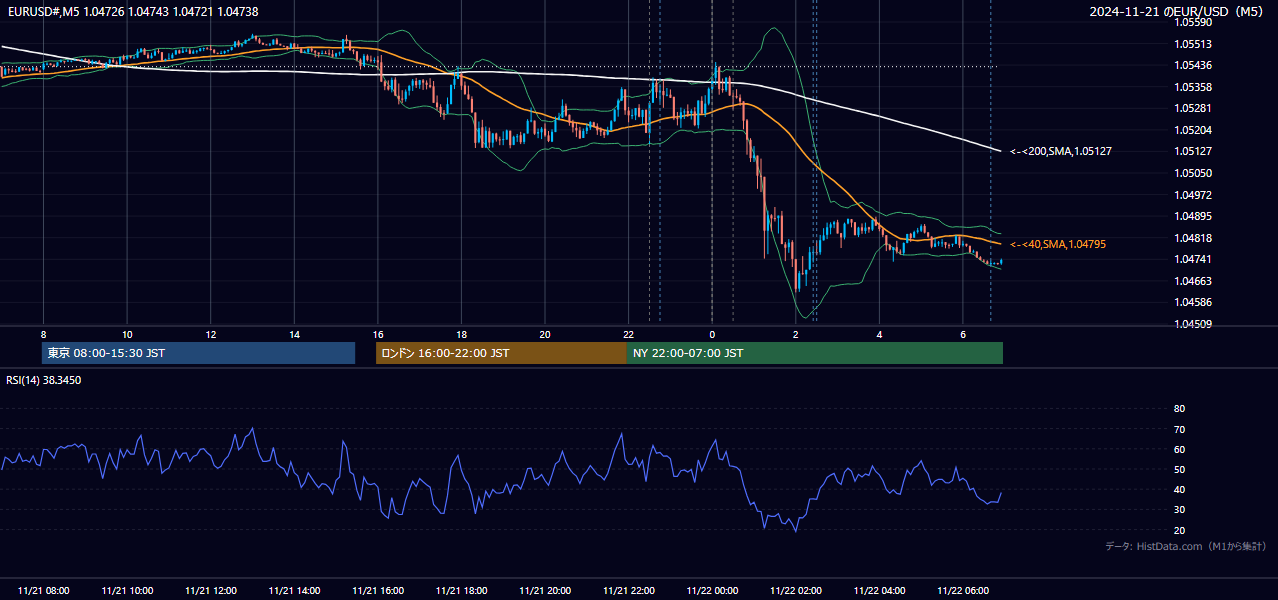This screenshot has width=1278, height=600.
Task: Click the 11/21 16:00 date label
Action: 378,591
